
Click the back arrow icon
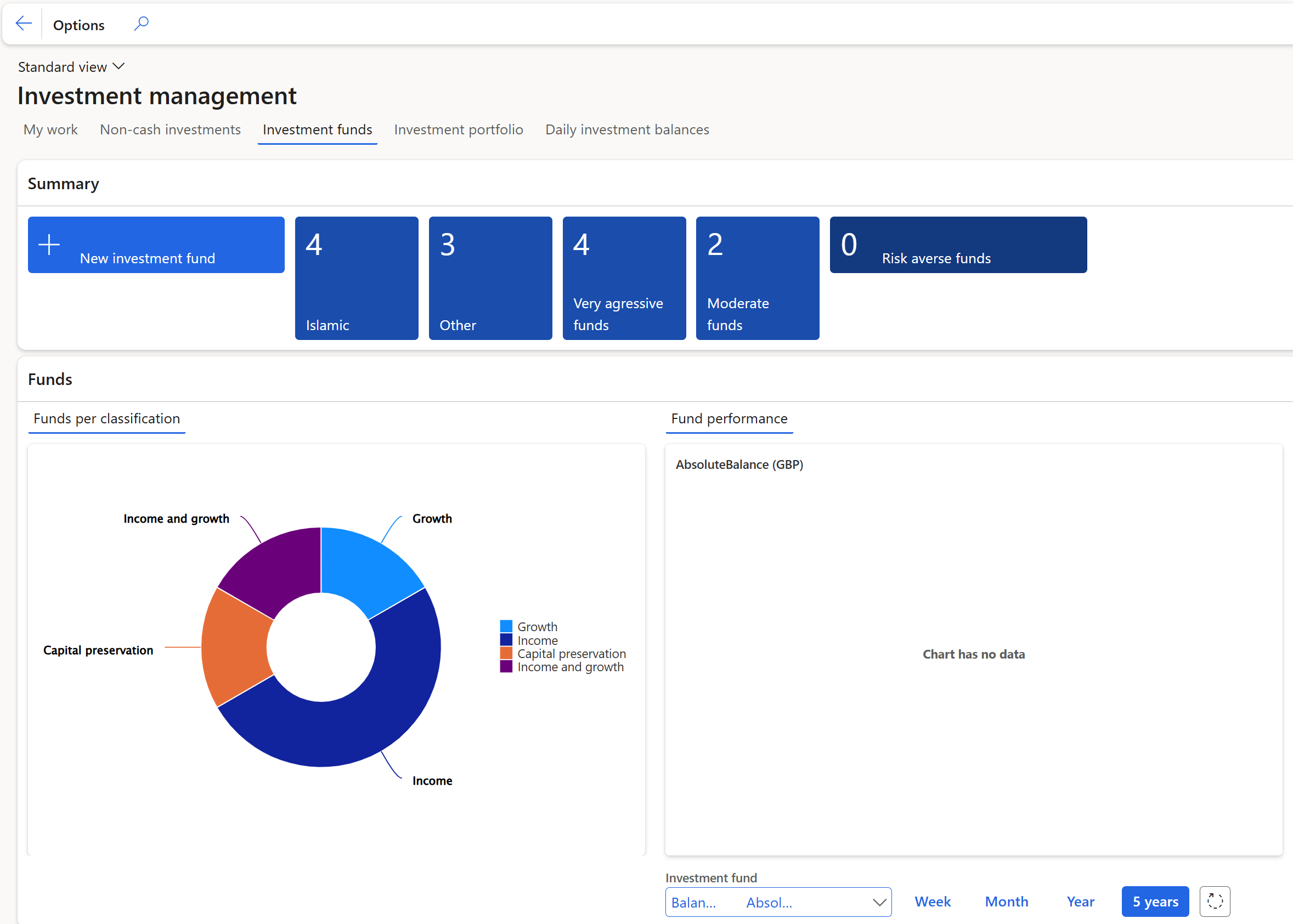point(24,24)
